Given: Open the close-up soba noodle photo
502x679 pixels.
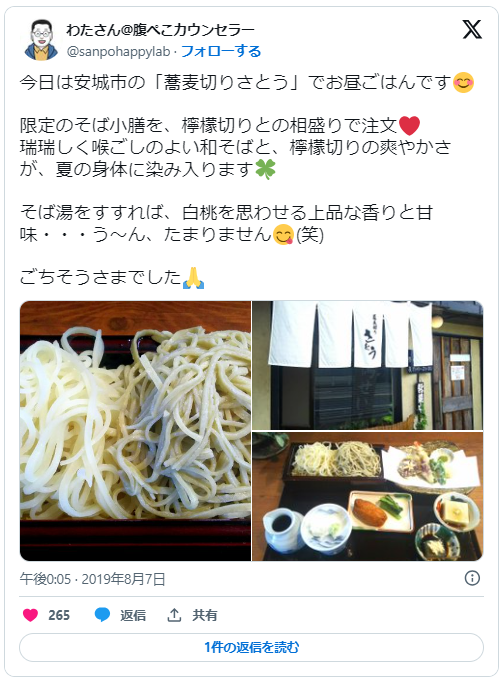Looking at the screenshot, I should tap(135, 431).
